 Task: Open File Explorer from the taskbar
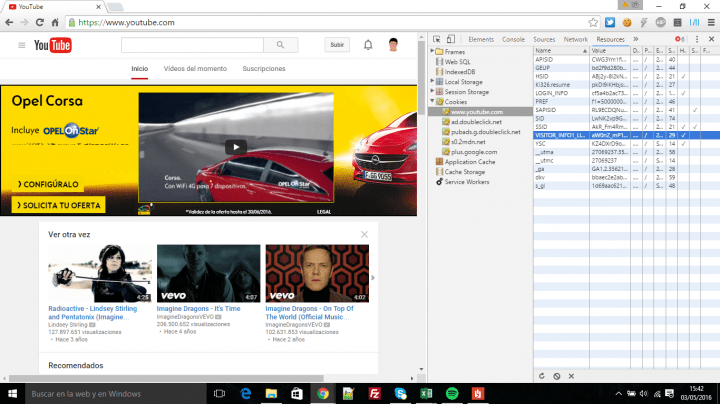coord(271,393)
